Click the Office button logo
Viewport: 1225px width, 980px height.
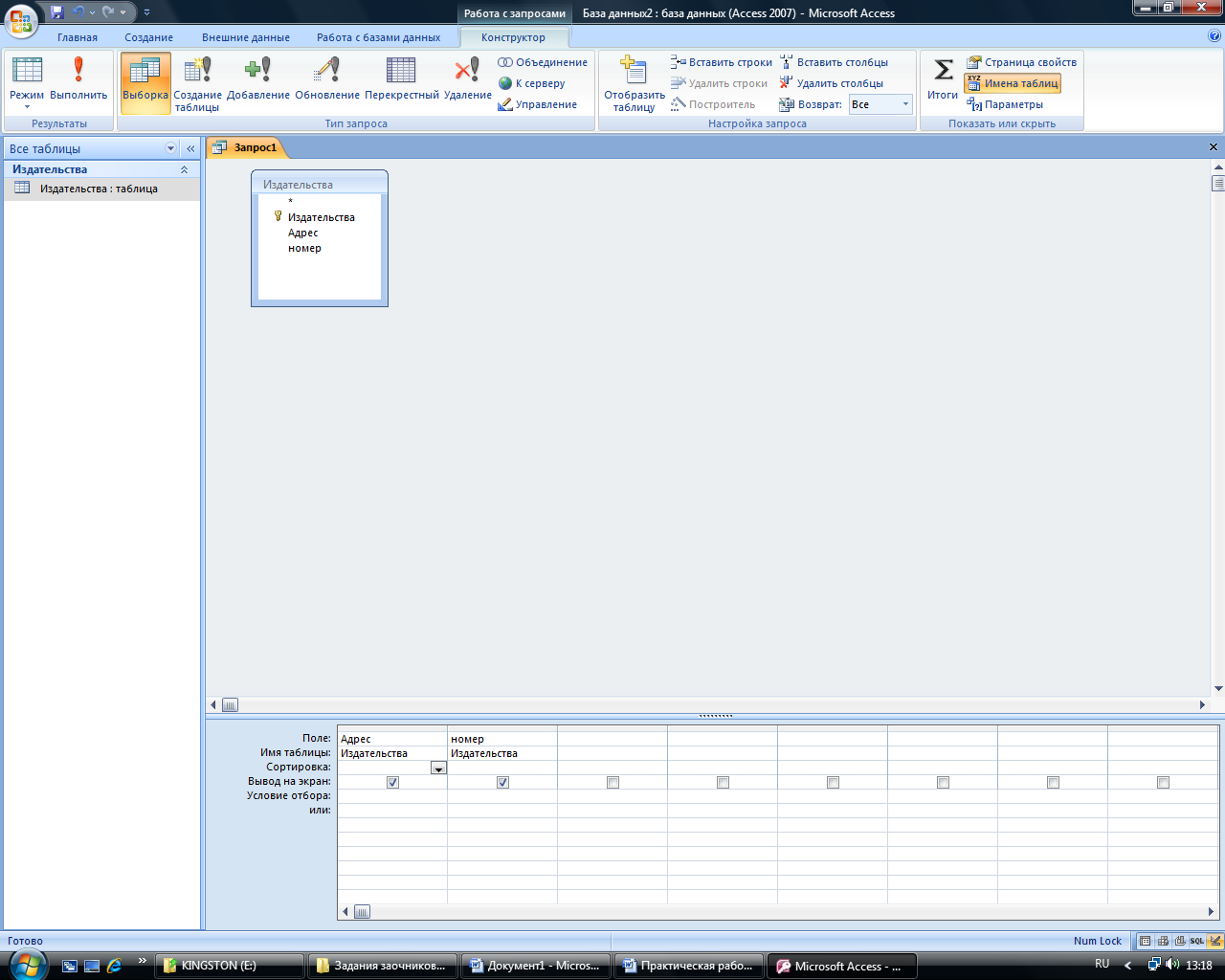pyautogui.click(x=21, y=21)
